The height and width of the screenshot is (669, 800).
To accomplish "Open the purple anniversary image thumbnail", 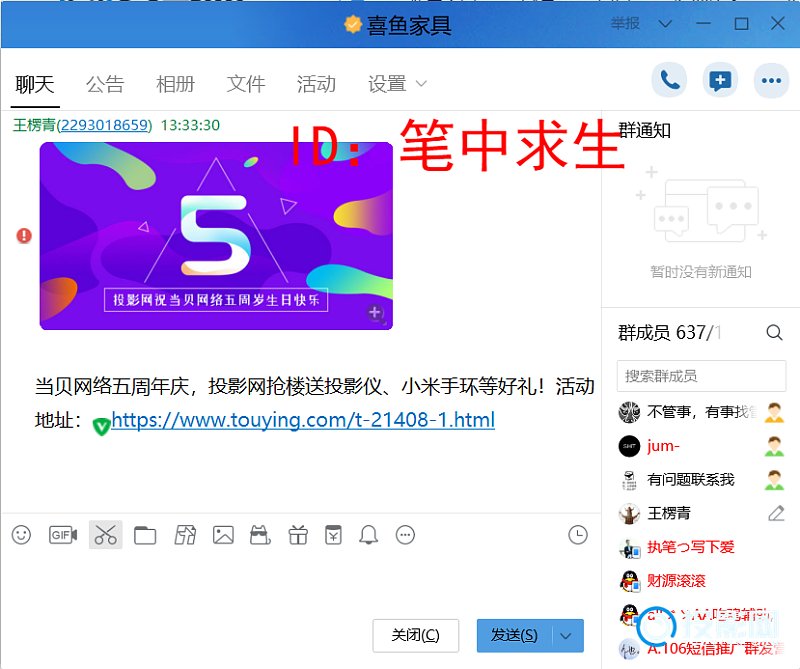I will pos(216,236).
